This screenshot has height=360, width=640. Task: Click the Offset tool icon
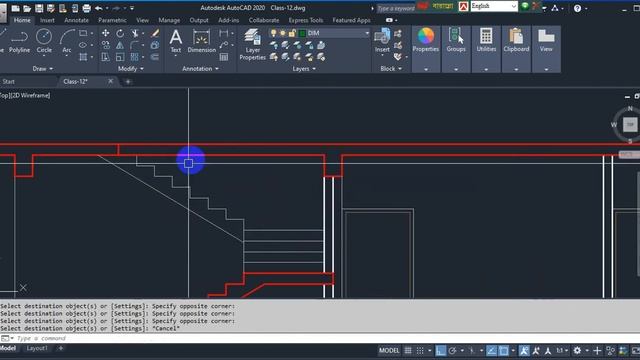(155, 57)
